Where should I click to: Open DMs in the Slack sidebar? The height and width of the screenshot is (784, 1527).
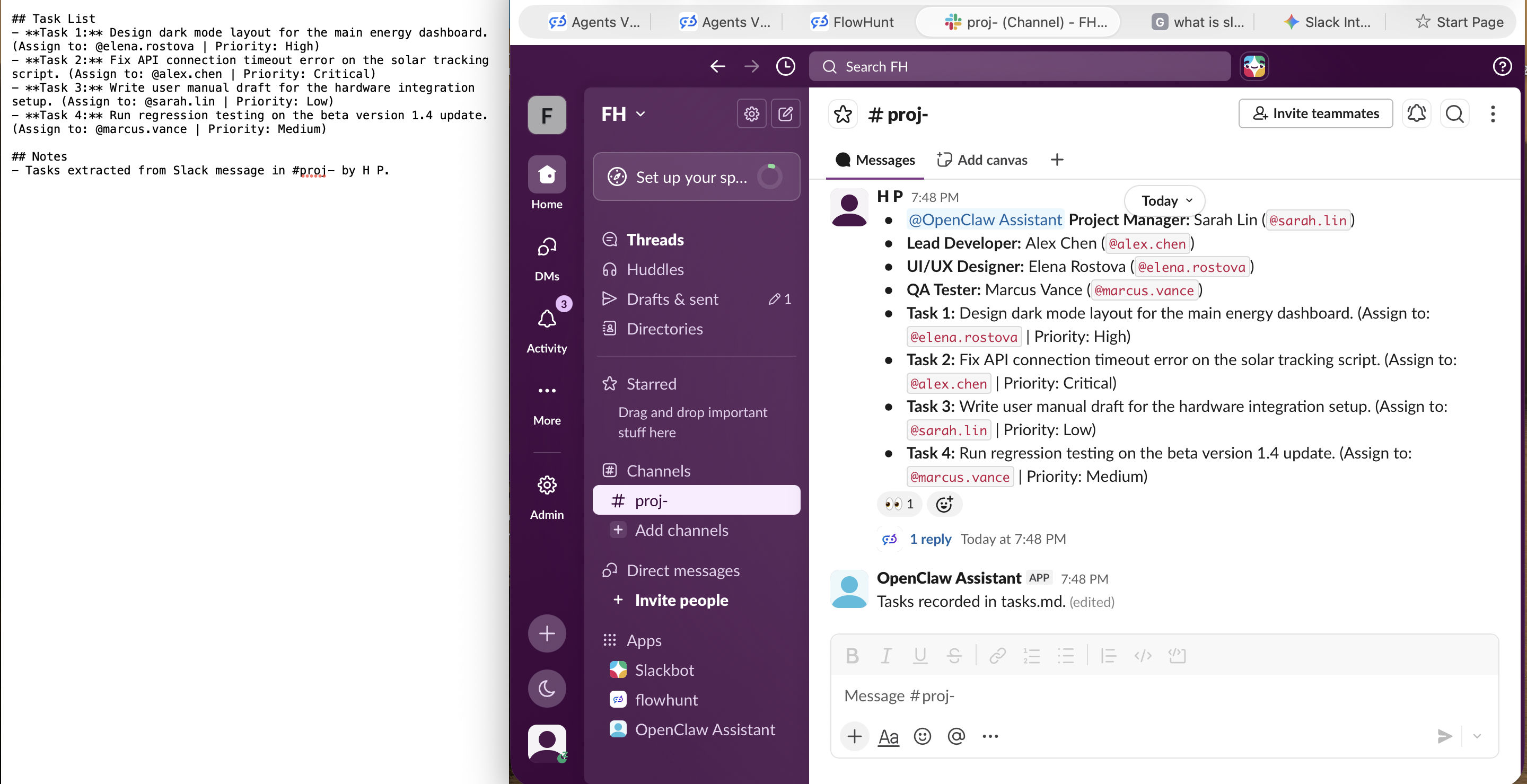coord(547,258)
